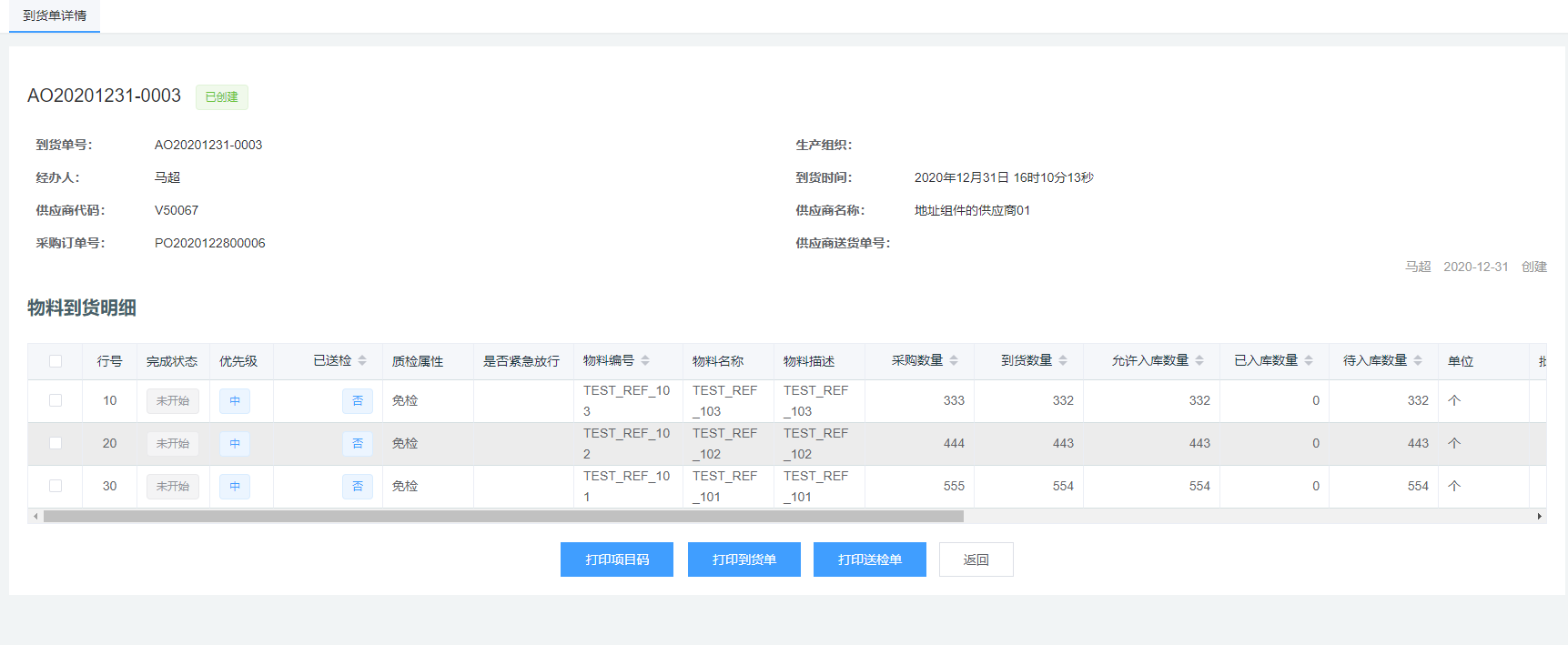Click the 打印送检单 button
This screenshot has height=645, width=1568.
click(869, 559)
